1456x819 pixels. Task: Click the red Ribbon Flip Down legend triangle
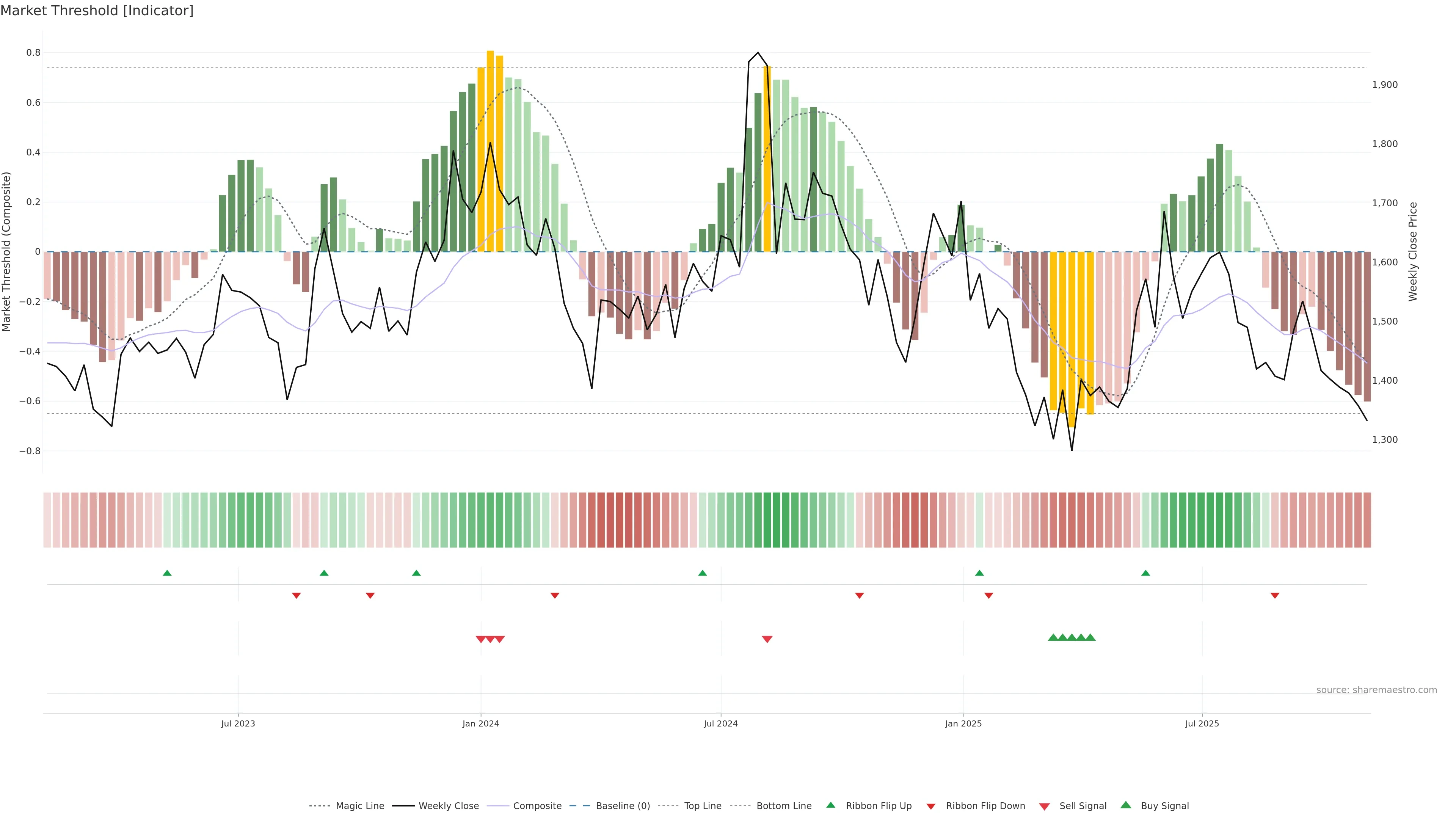pos(931,806)
